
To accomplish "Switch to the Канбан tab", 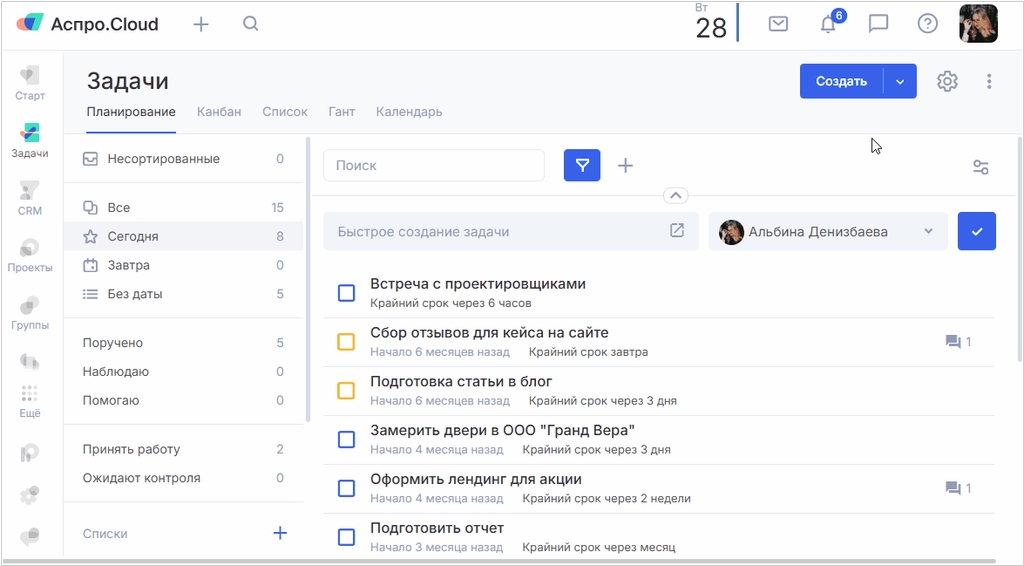I will (219, 112).
